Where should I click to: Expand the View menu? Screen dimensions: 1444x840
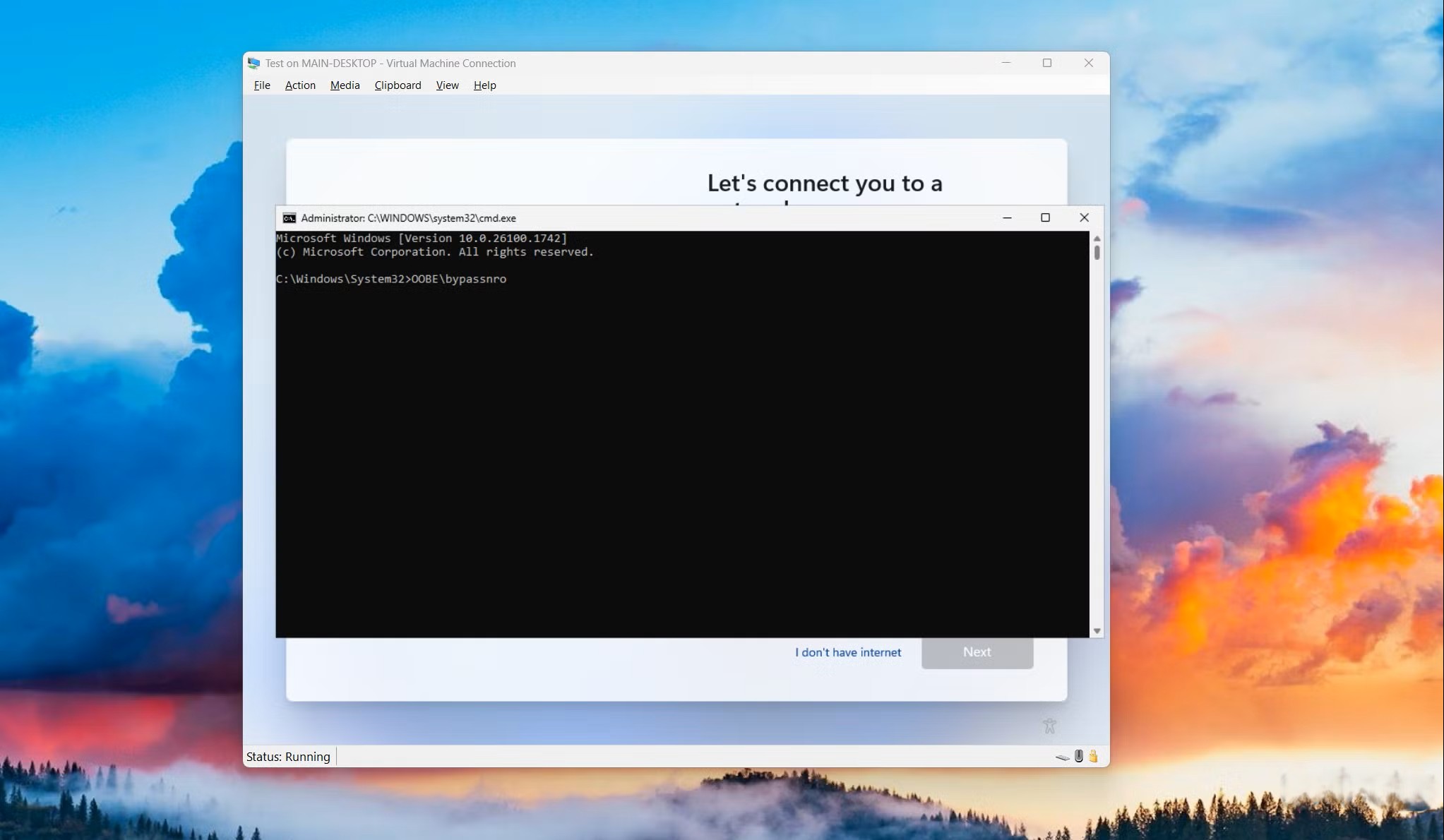(x=447, y=85)
